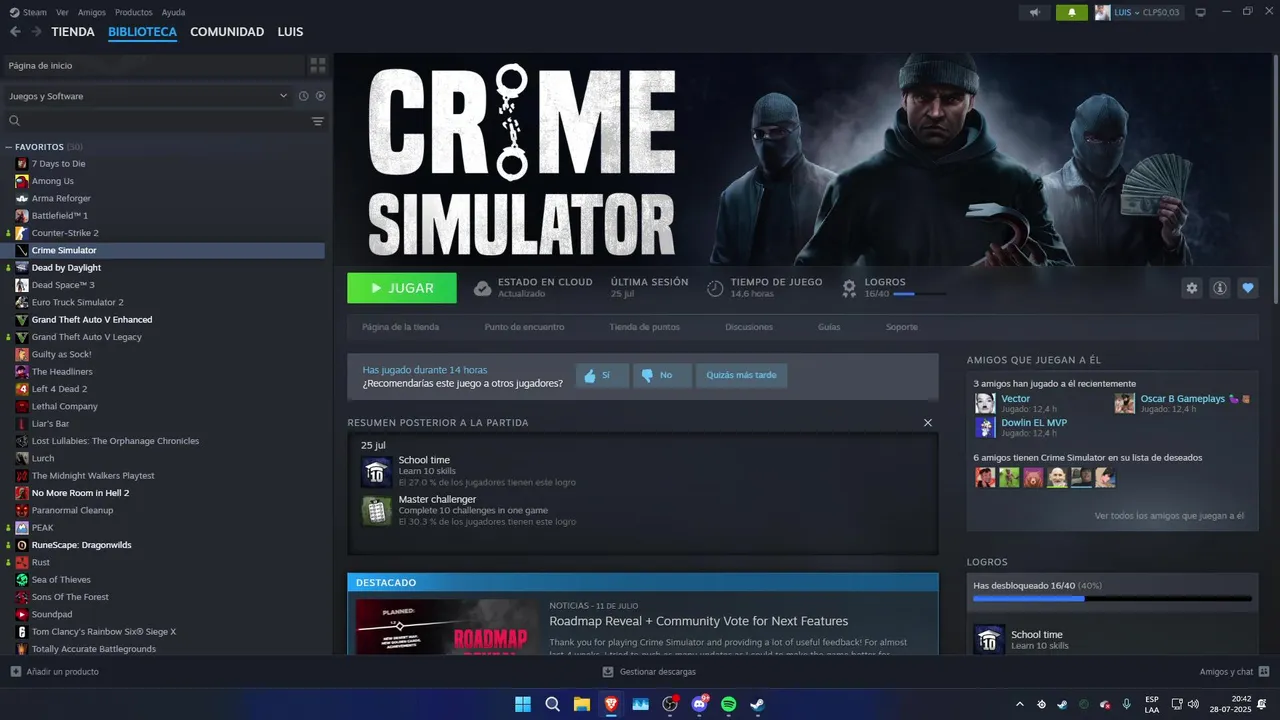Open the game settings gear icon
The width and height of the screenshot is (1280, 720).
pos(1191,288)
